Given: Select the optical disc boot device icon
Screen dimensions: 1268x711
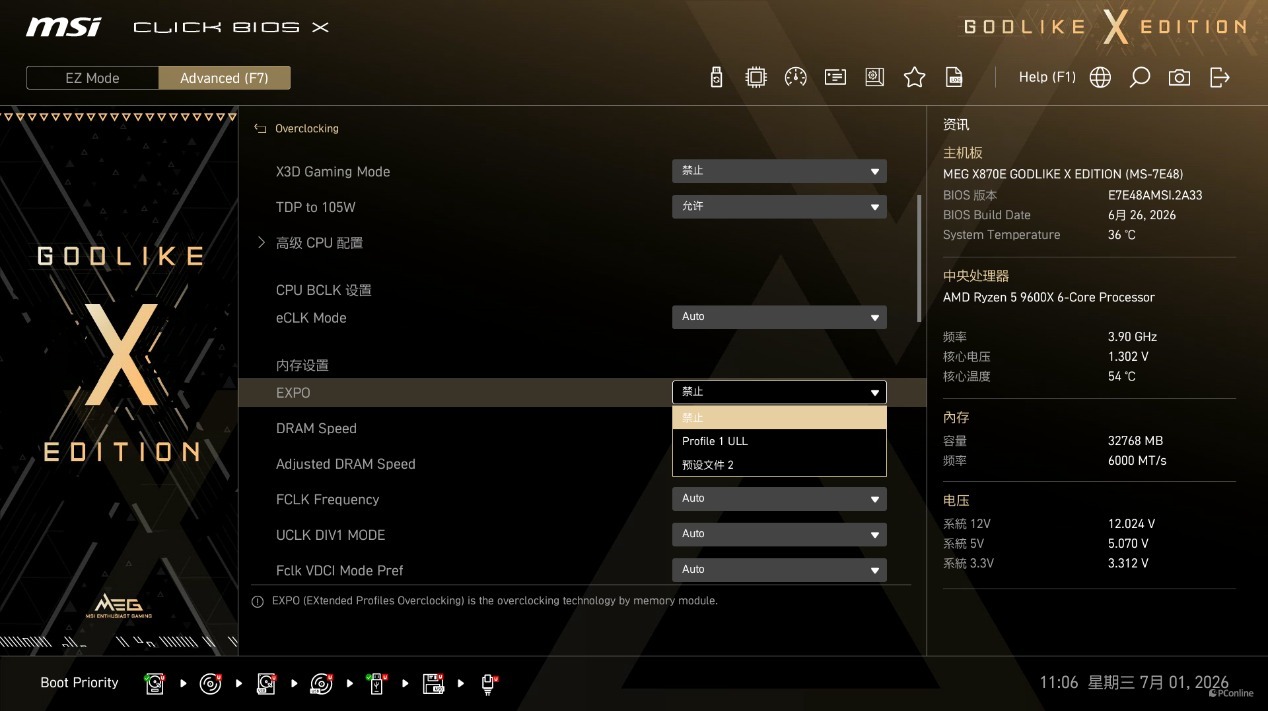Looking at the screenshot, I should (210, 683).
